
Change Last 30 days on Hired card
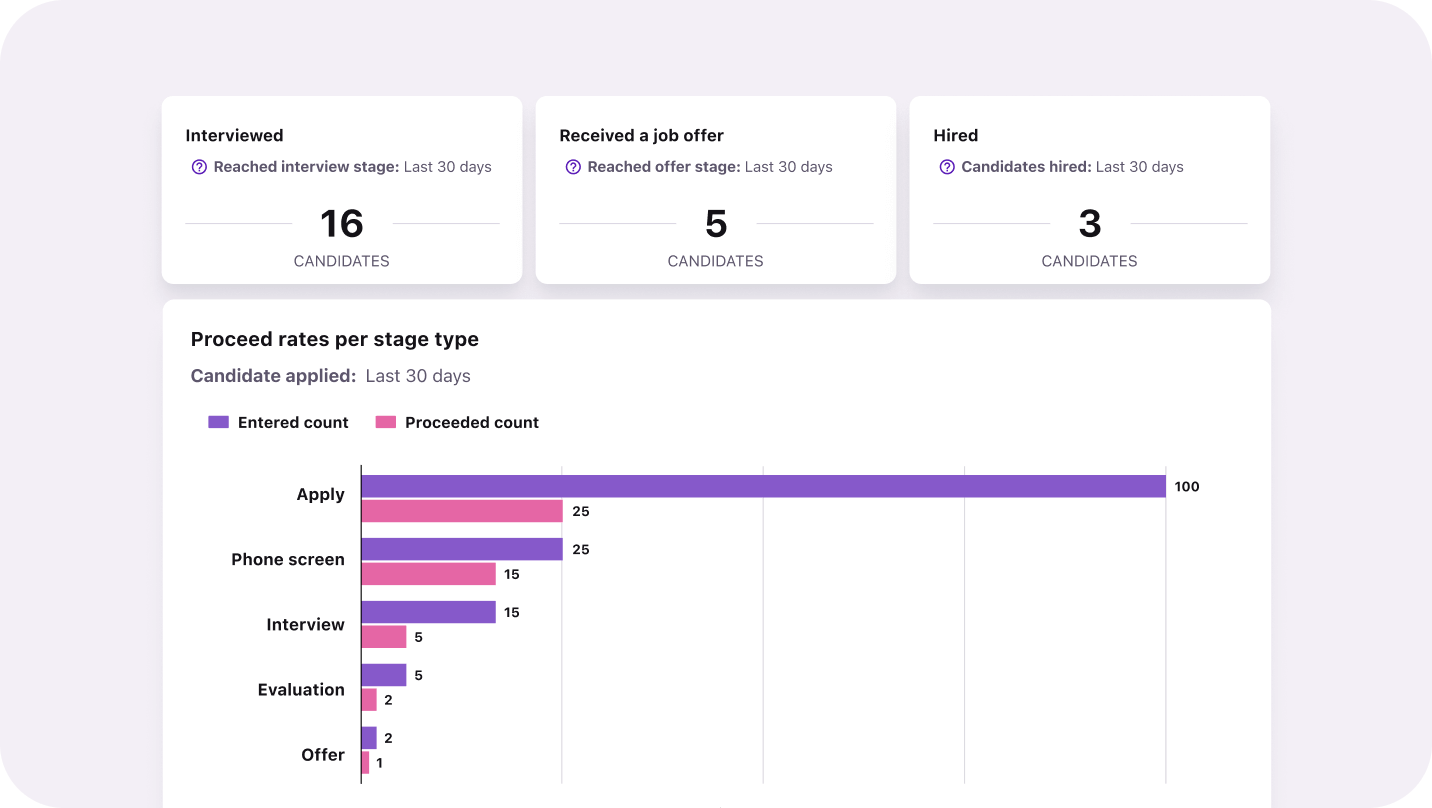click(1139, 167)
